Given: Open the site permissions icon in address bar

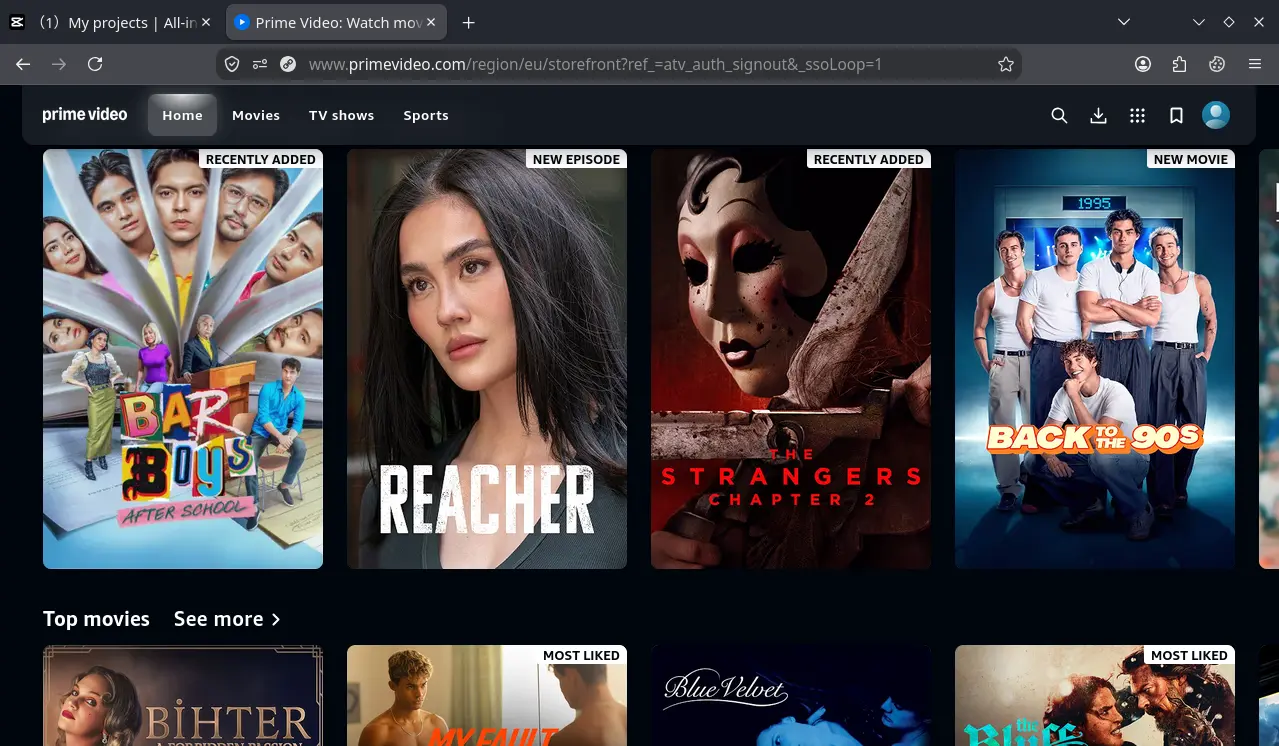Looking at the screenshot, I should (260, 64).
